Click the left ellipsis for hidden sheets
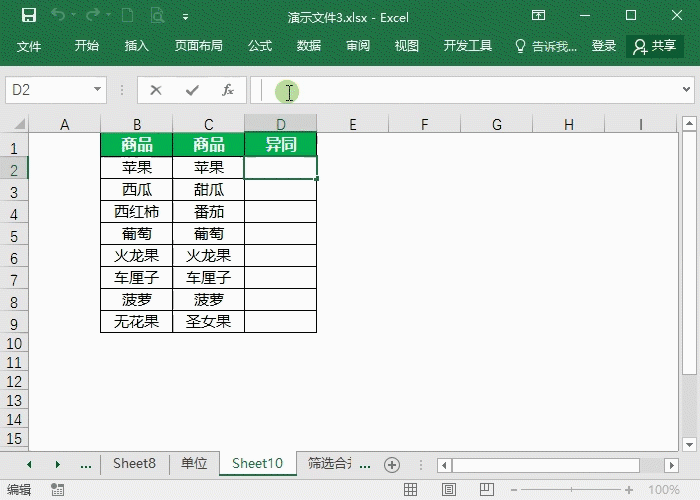 click(x=86, y=465)
